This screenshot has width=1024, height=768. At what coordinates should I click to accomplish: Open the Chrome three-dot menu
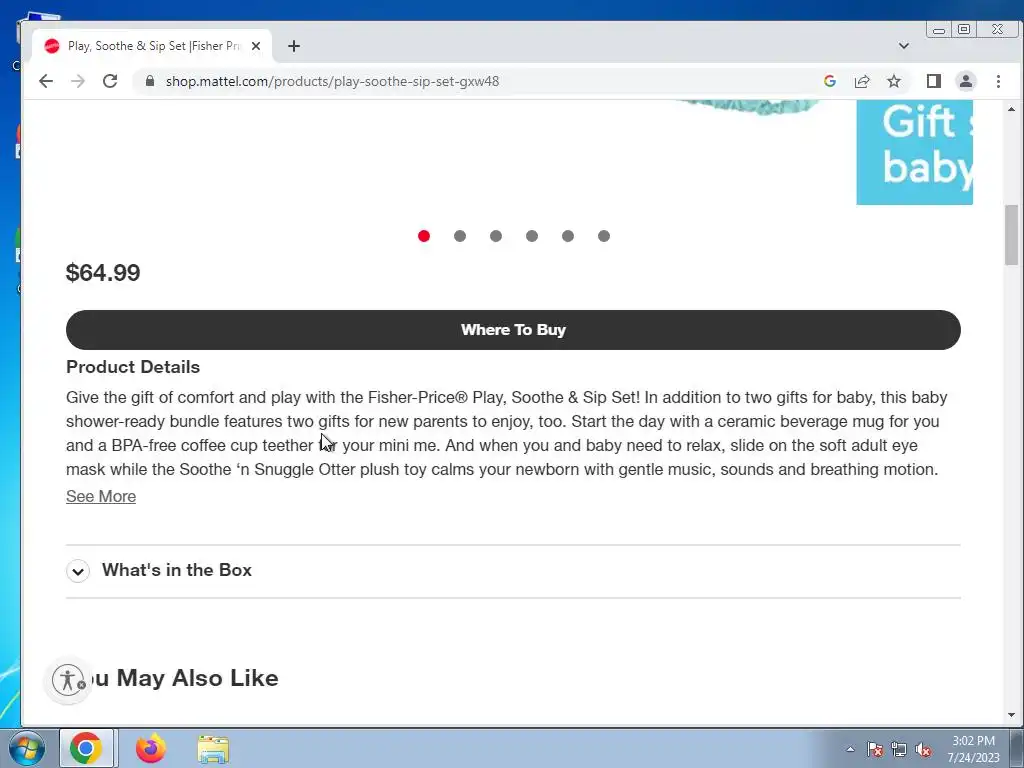click(998, 81)
